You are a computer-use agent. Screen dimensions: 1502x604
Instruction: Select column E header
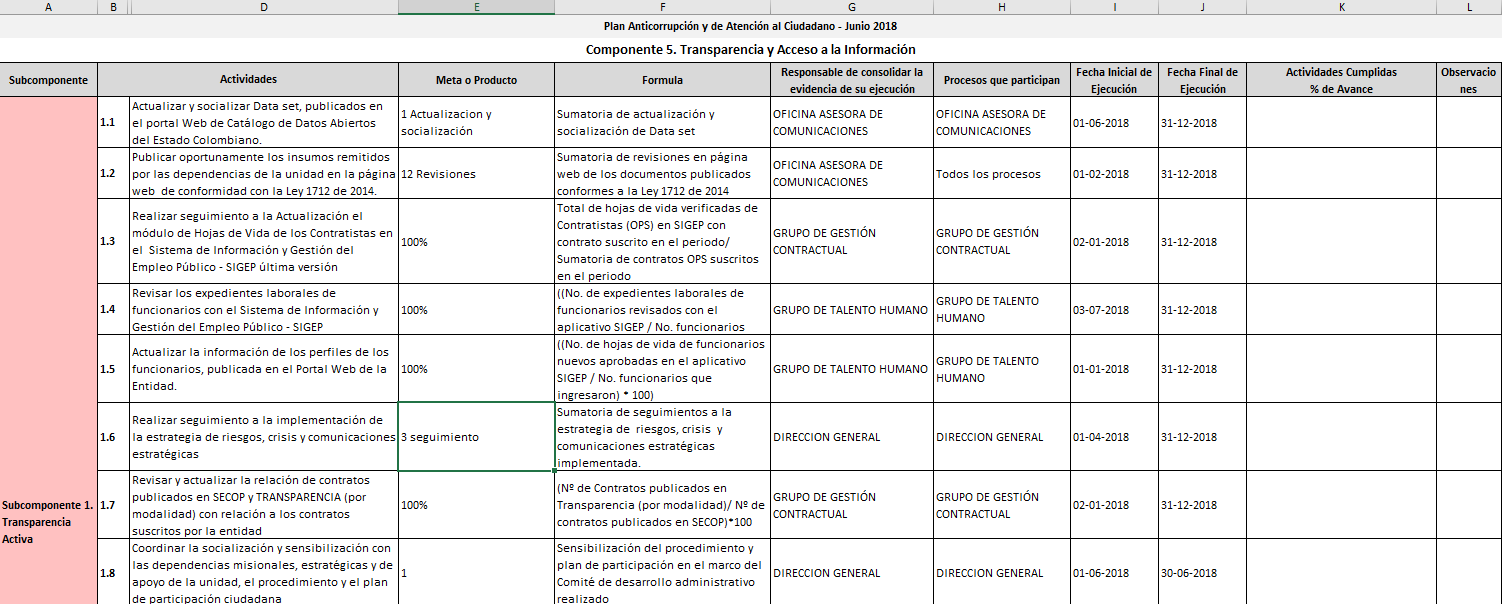pos(476,7)
